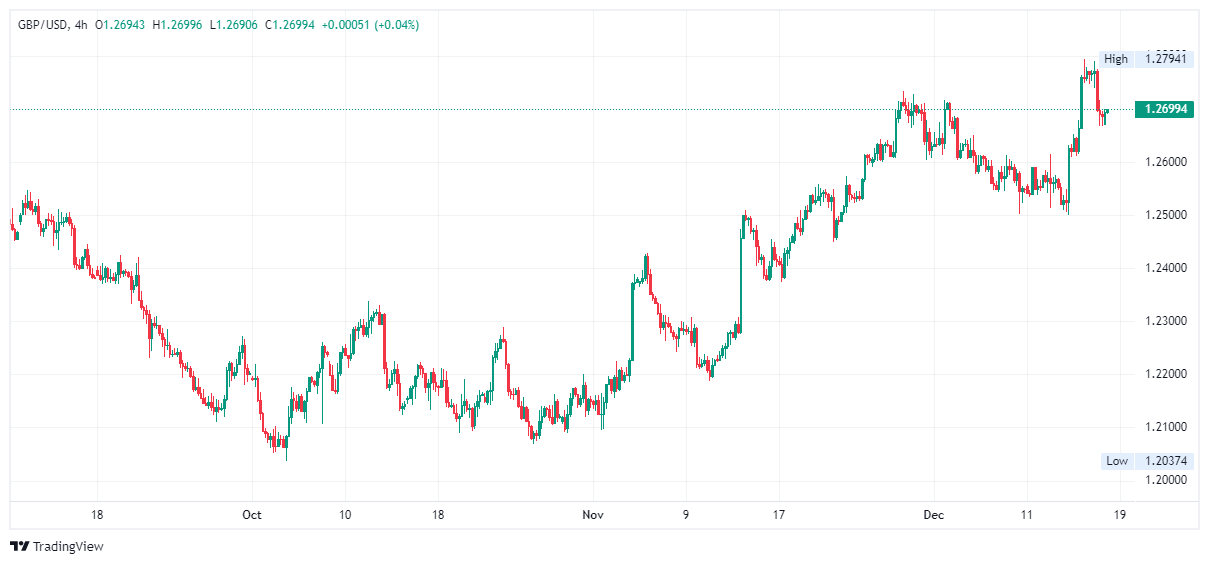
Task: Click the GBP/USD symbol title
Action: click(43, 24)
